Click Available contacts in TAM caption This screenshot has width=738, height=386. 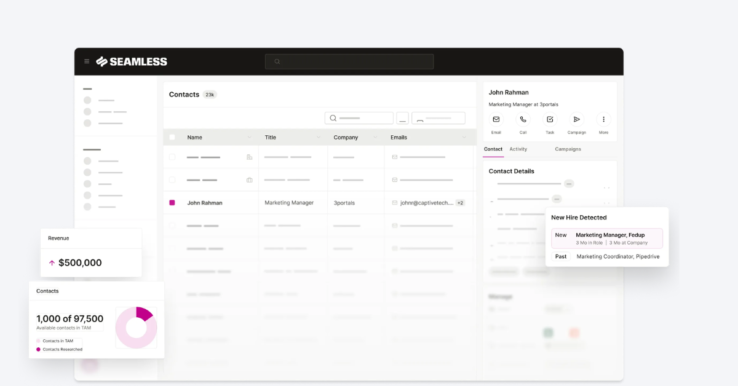pyautogui.click(x=64, y=328)
